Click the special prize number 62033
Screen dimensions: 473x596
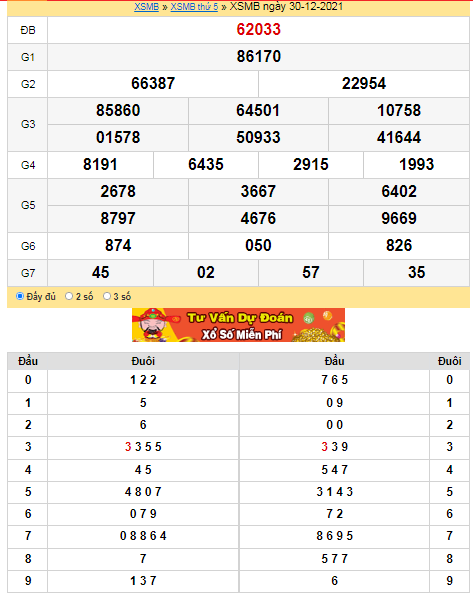tap(259, 30)
